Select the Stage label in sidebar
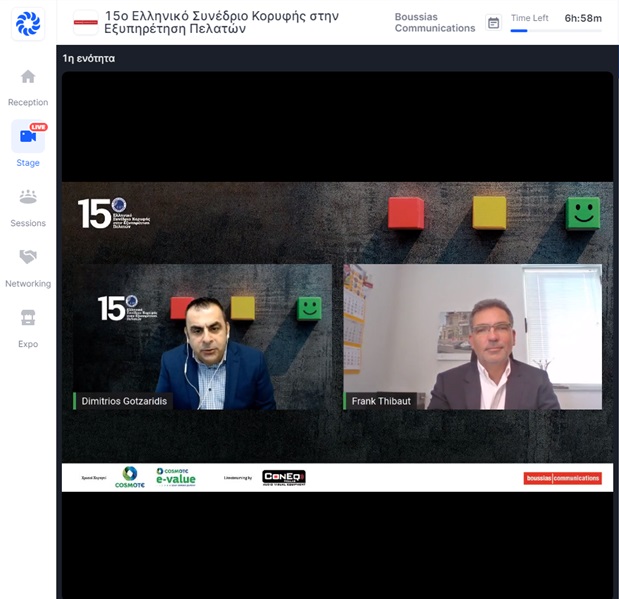This screenshot has width=619, height=599. pyautogui.click(x=28, y=163)
